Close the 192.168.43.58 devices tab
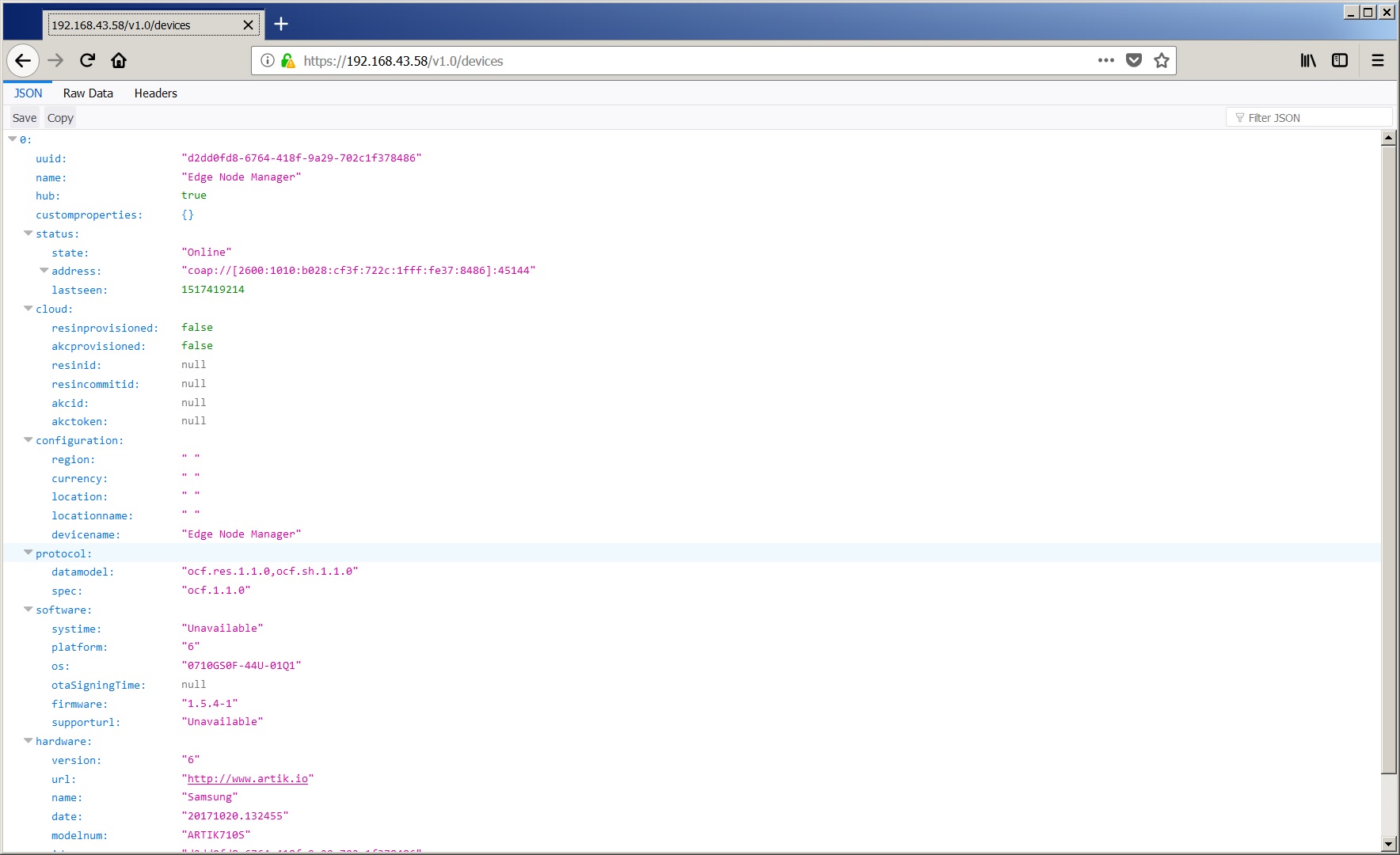The height and width of the screenshot is (855, 1400). tap(248, 25)
